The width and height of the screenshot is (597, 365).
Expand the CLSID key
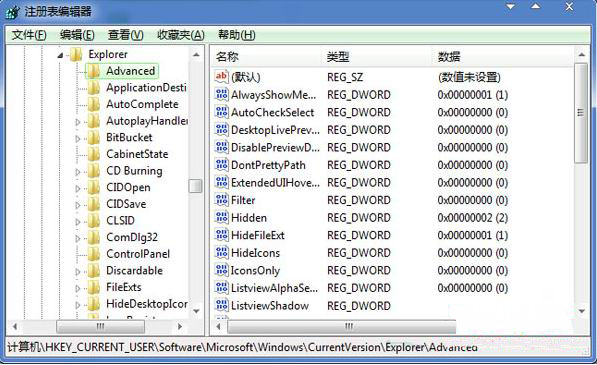click(x=78, y=222)
